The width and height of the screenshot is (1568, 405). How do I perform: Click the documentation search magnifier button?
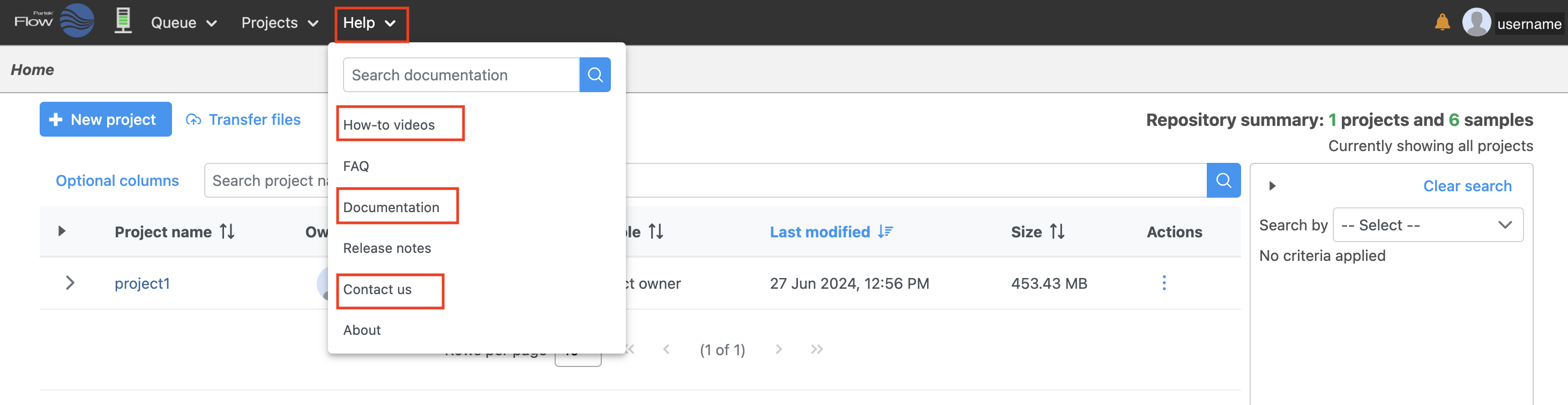[x=595, y=75]
